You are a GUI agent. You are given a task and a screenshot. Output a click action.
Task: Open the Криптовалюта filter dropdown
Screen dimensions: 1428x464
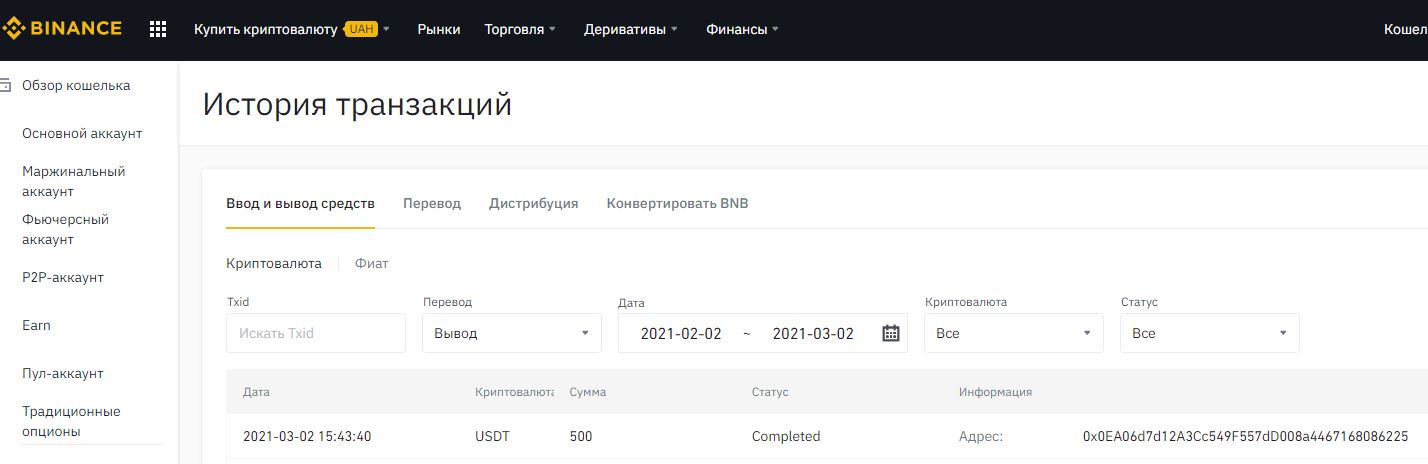click(x=1013, y=333)
